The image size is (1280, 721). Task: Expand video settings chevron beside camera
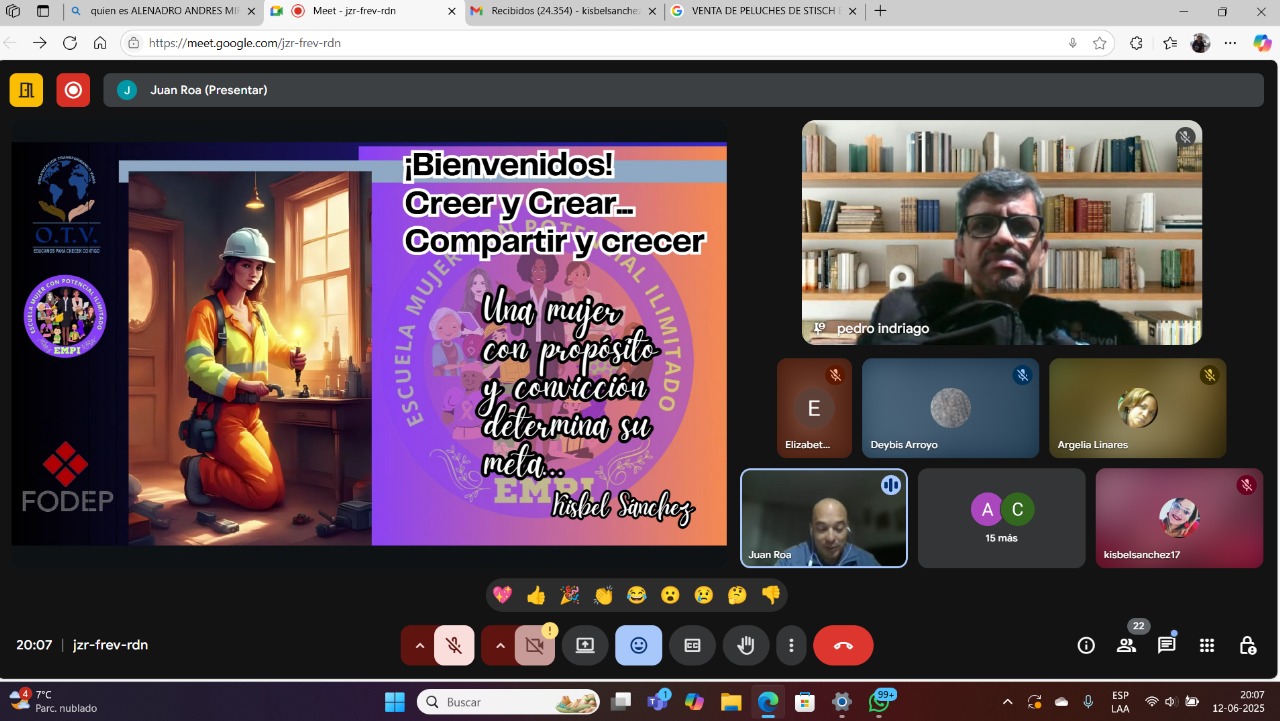[500, 646]
